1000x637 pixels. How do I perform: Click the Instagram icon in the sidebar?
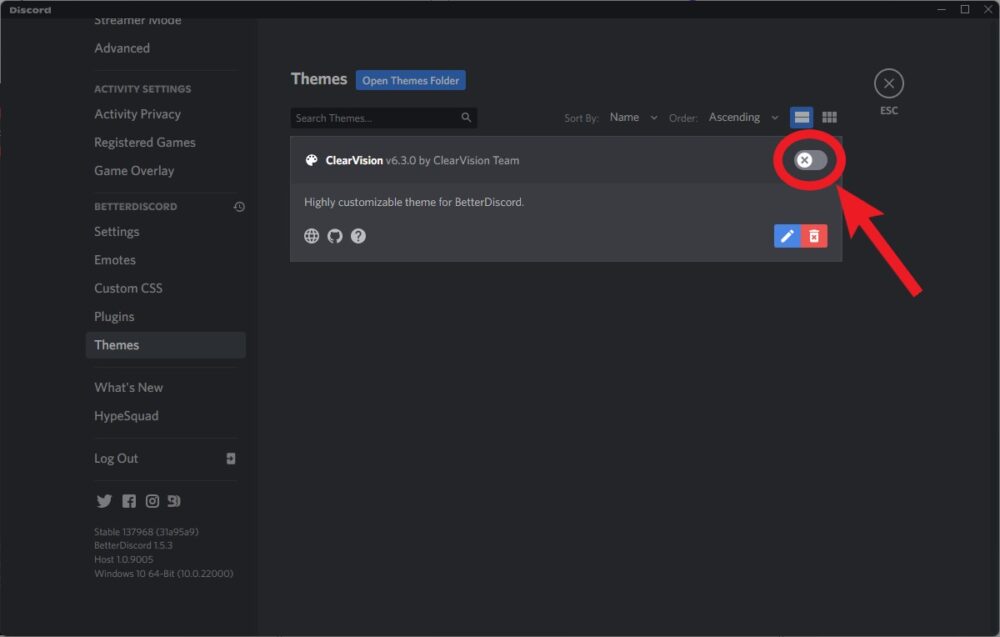pyautogui.click(x=151, y=500)
